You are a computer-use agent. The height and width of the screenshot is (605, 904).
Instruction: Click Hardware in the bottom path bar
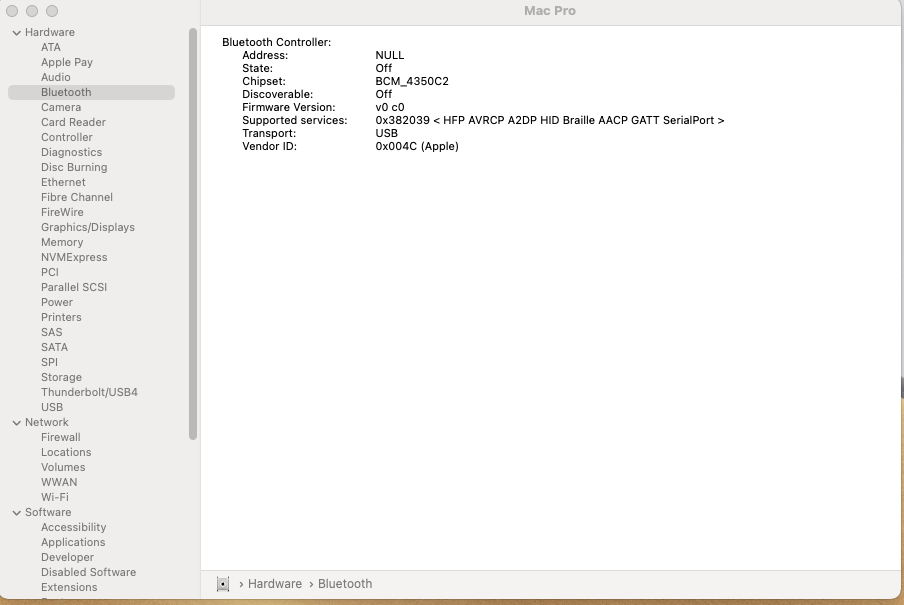pyautogui.click(x=274, y=584)
